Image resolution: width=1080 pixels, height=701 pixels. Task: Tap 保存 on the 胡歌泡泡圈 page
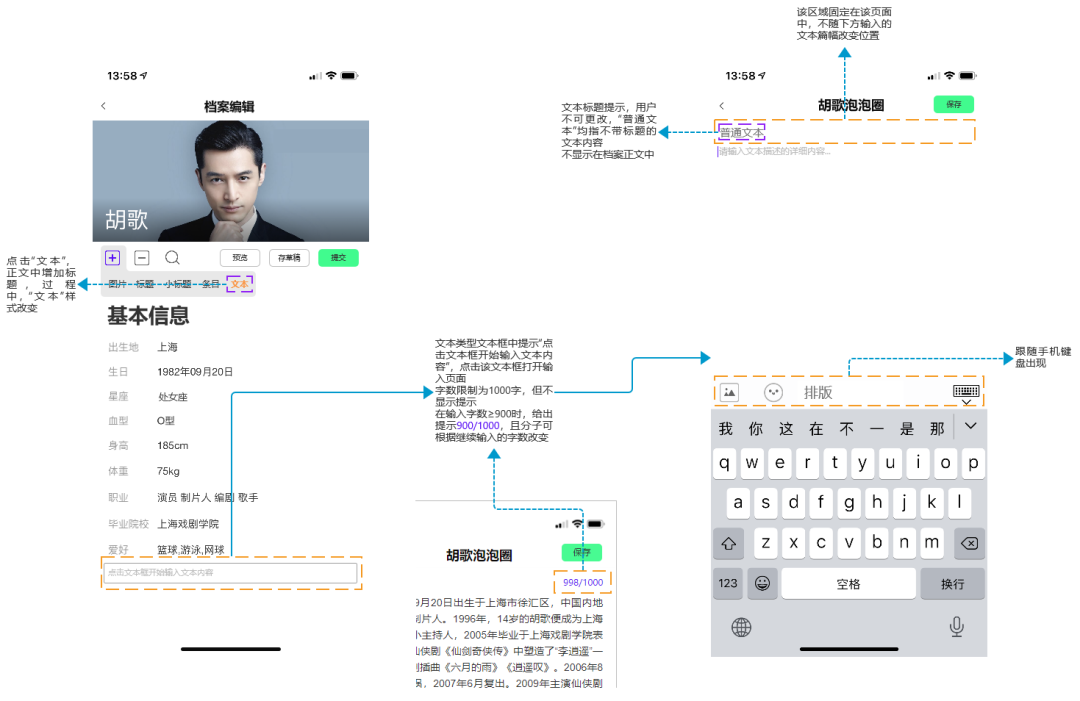click(x=953, y=104)
